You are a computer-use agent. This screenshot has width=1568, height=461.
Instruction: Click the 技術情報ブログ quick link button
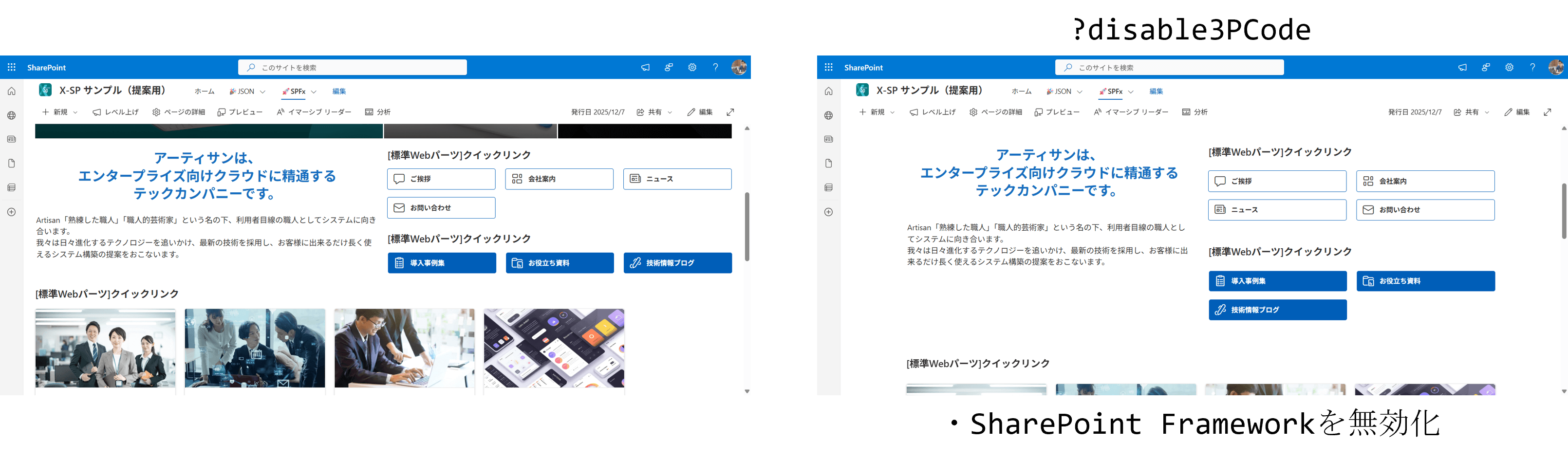point(677,263)
